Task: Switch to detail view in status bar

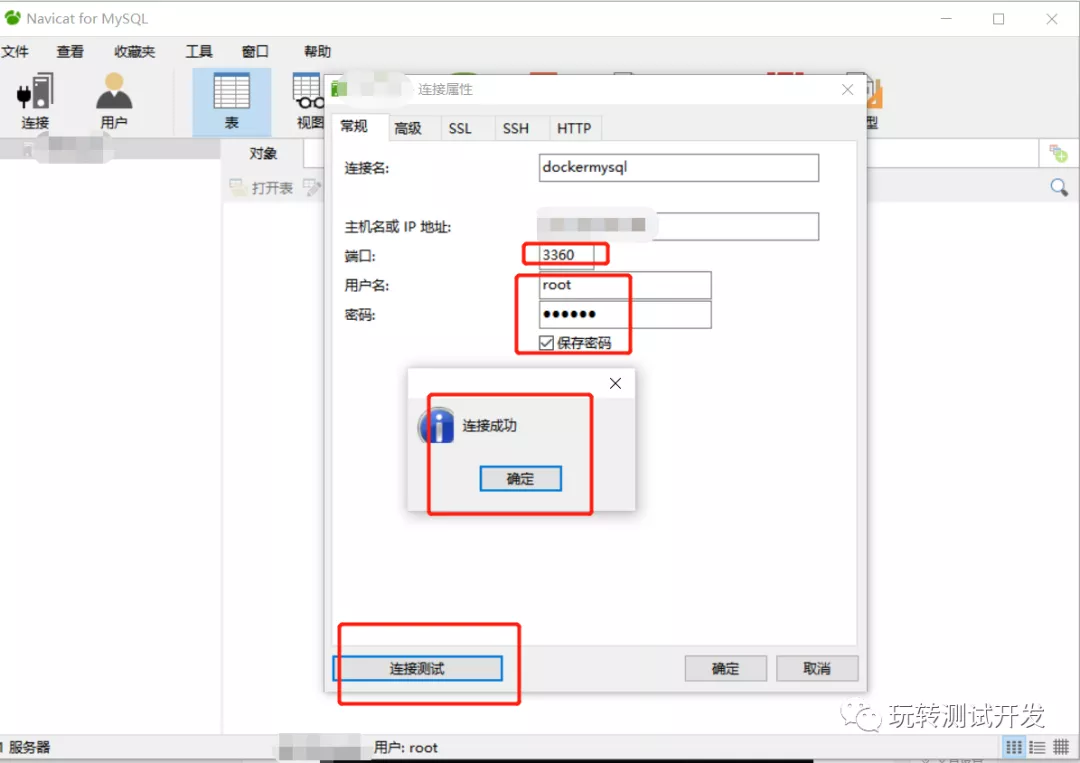Action: 1061,747
